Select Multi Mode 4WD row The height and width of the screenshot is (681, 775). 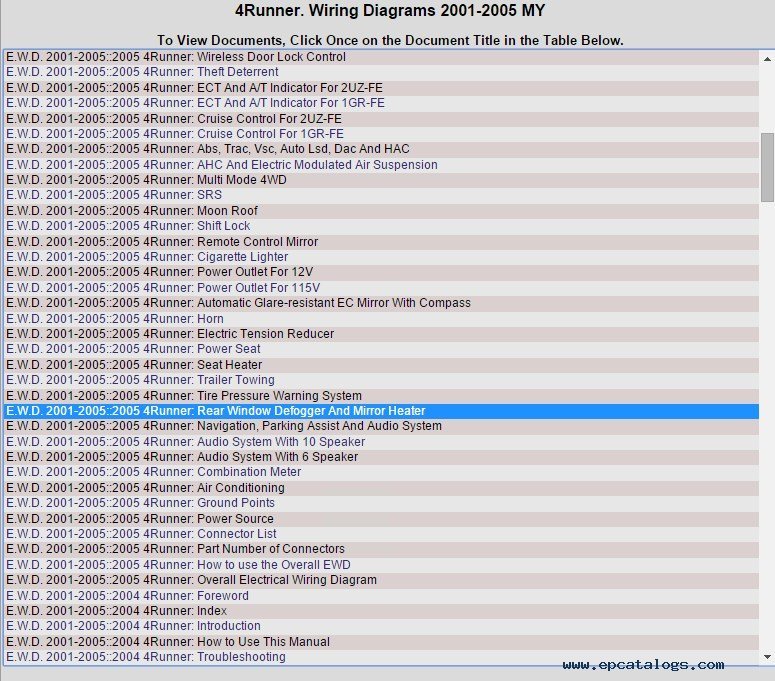[x=381, y=180]
